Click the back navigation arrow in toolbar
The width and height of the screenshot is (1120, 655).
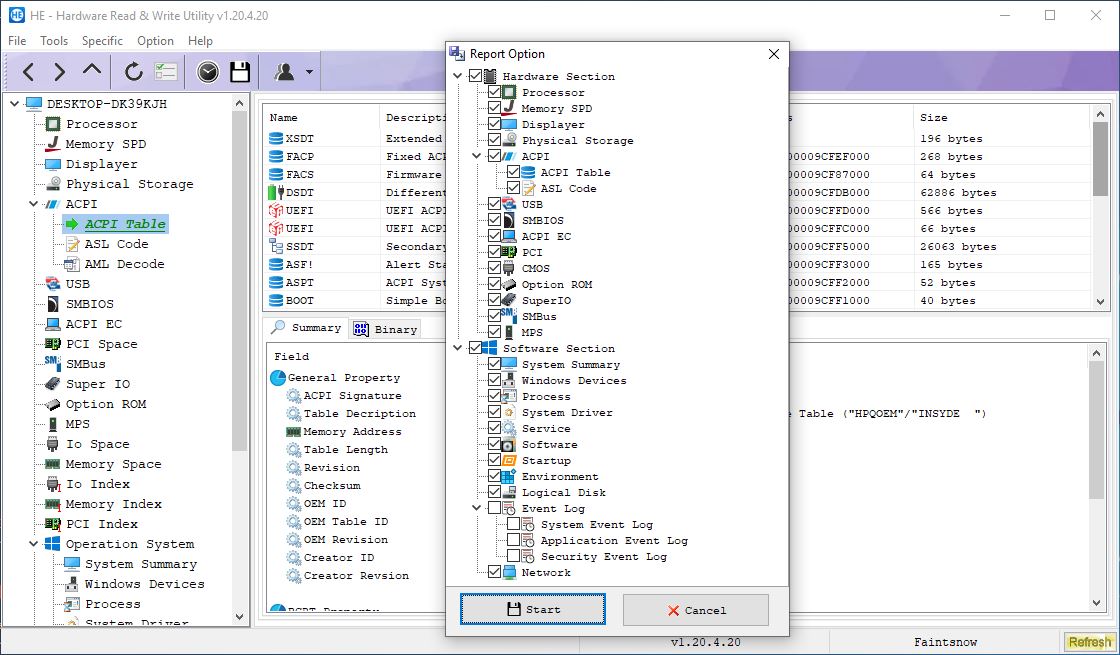(x=28, y=72)
